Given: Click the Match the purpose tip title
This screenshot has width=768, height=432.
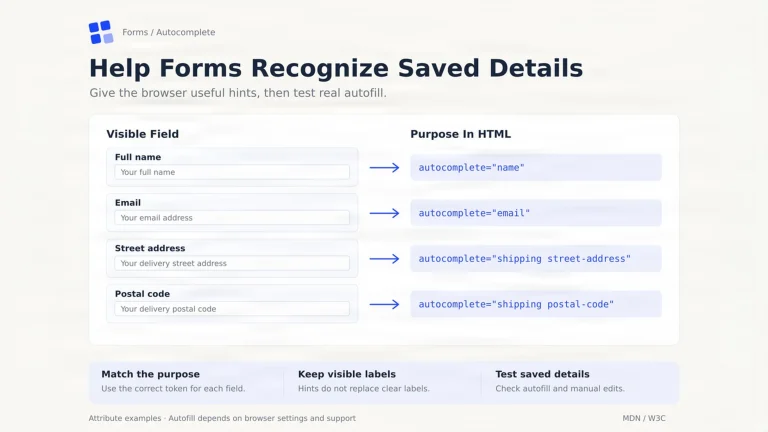Looking at the screenshot, I should [x=150, y=374].
